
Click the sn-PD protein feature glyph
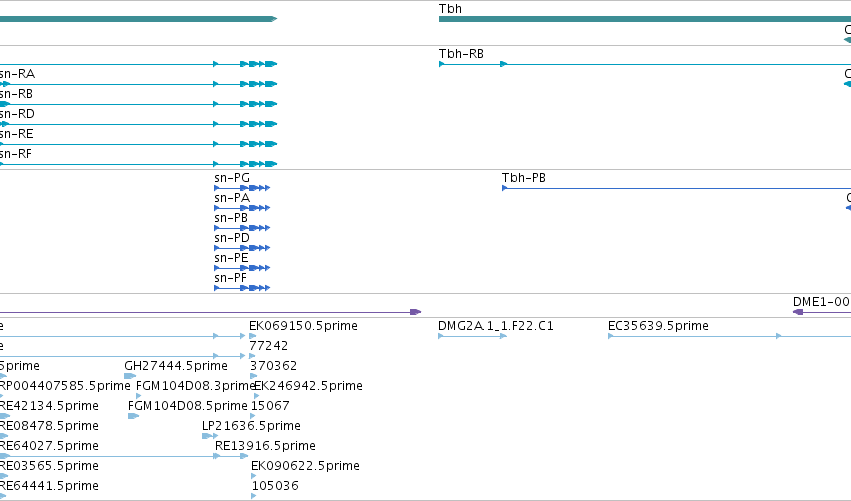(x=242, y=248)
